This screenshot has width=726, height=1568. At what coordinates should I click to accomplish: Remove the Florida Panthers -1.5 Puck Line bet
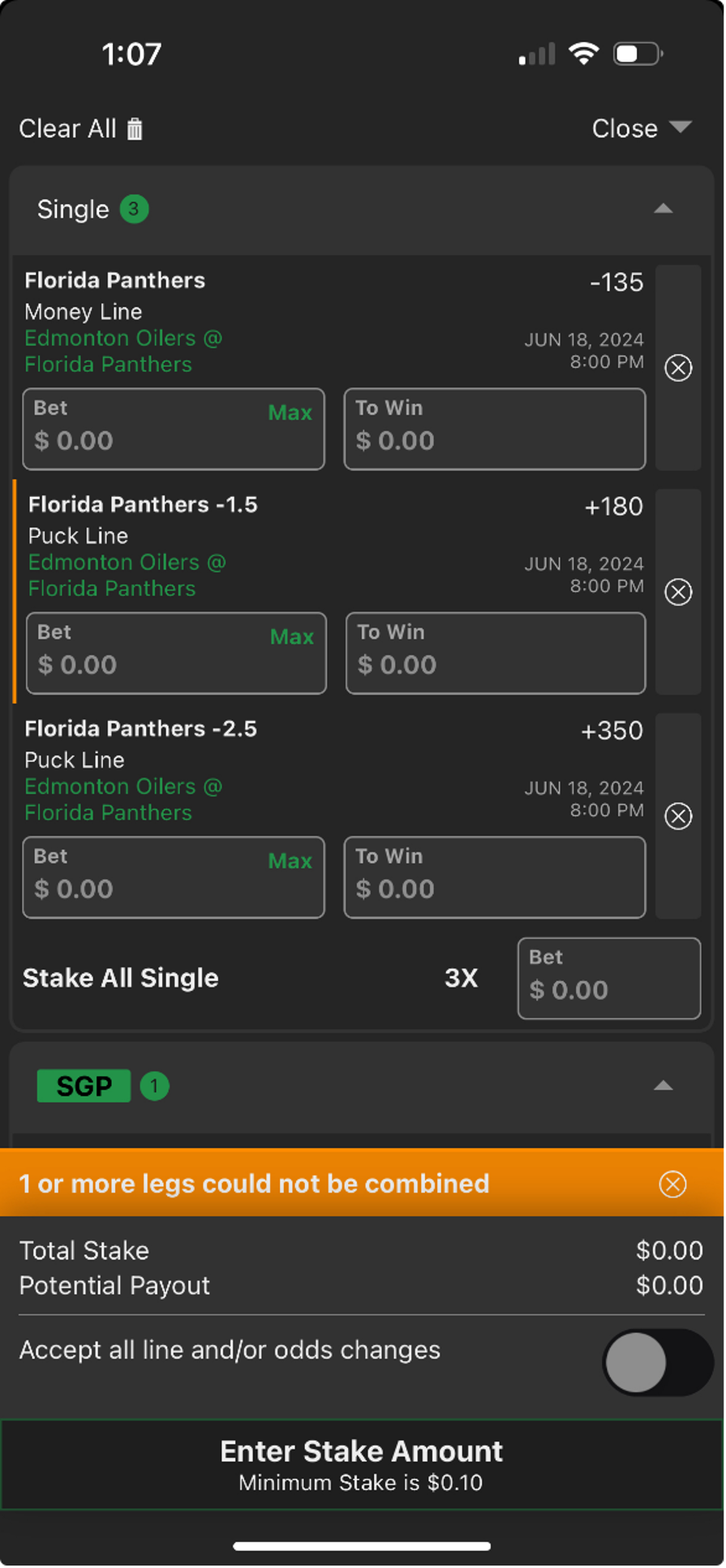click(x=678, y=592)
